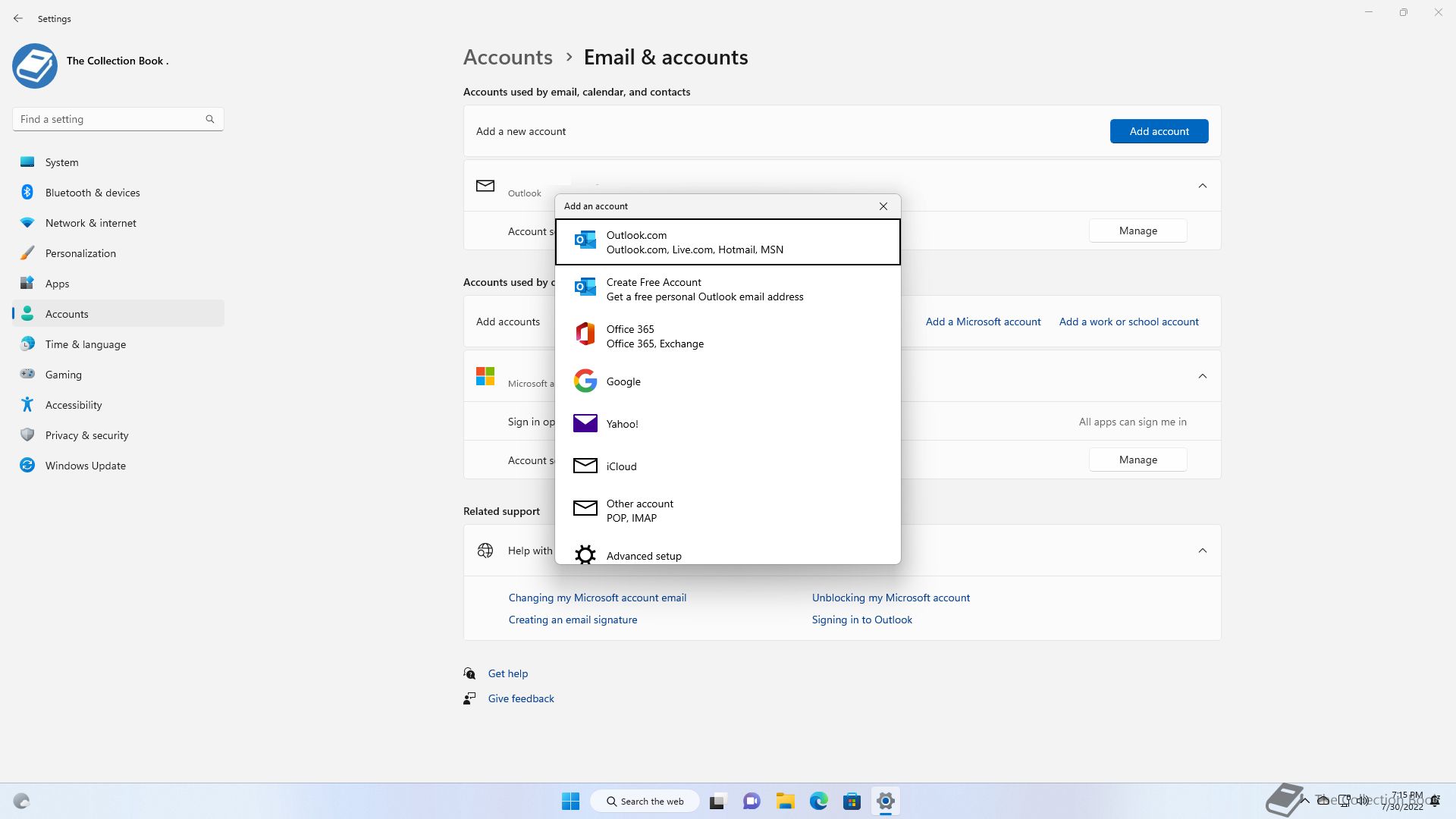The width and height of the screenshot is (1456, 819).
Task: Click Manage for the Microsoft account
Action: click(1137, 460)
